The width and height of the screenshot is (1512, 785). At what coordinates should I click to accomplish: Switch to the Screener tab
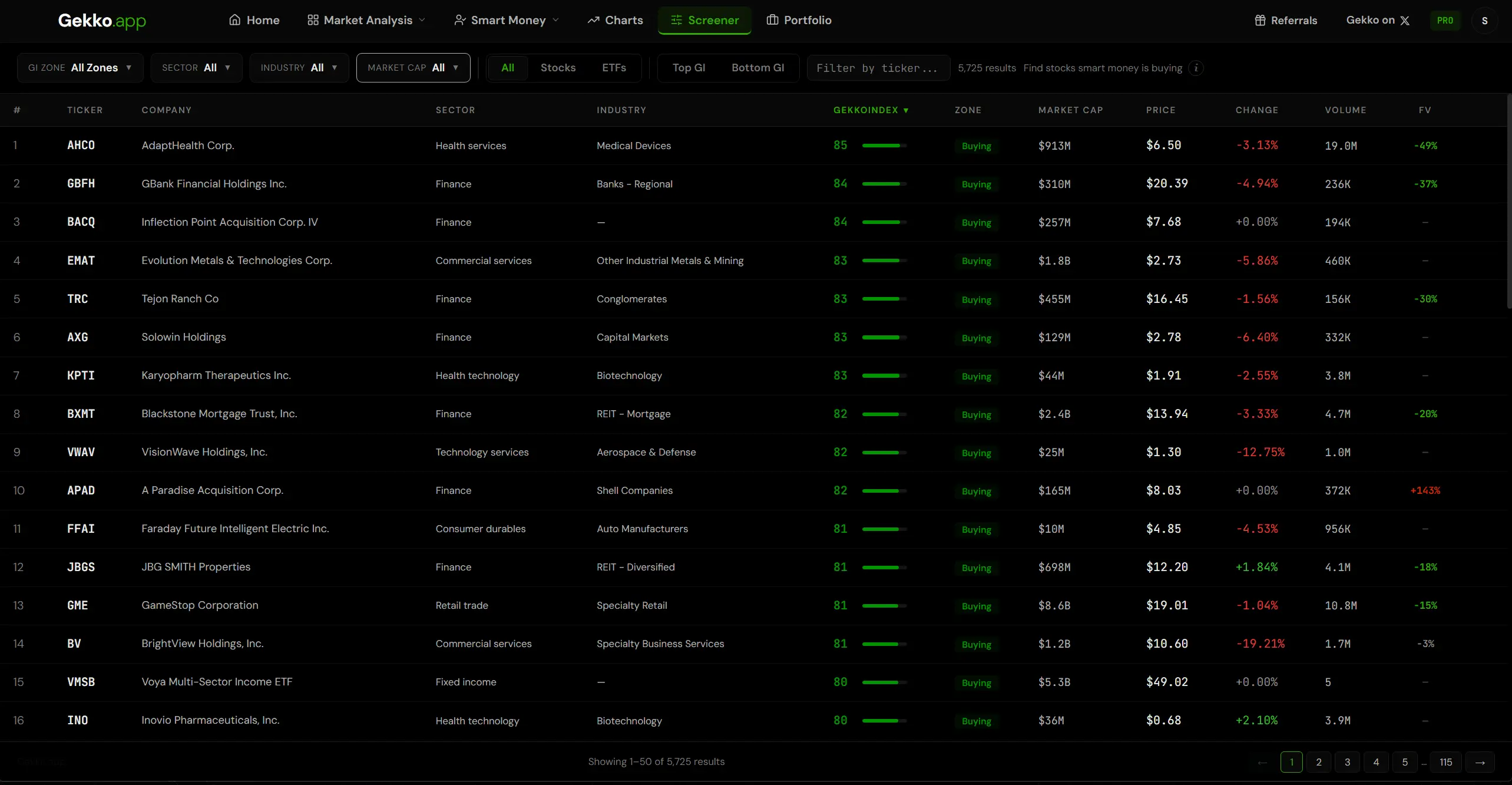704,20
